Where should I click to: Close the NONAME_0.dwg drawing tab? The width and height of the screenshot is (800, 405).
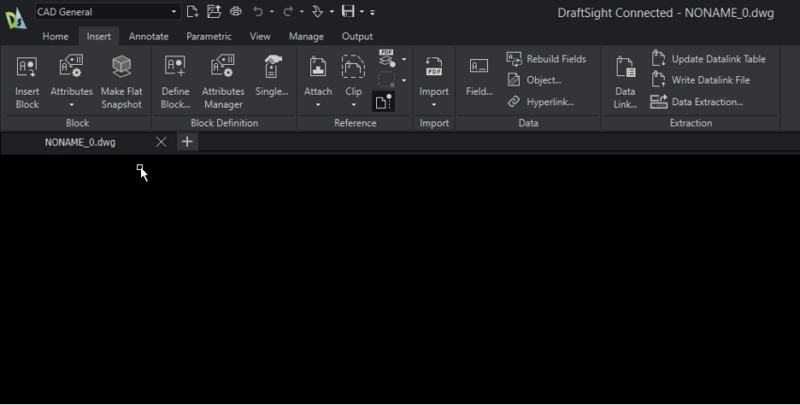[x=161, y=142]
